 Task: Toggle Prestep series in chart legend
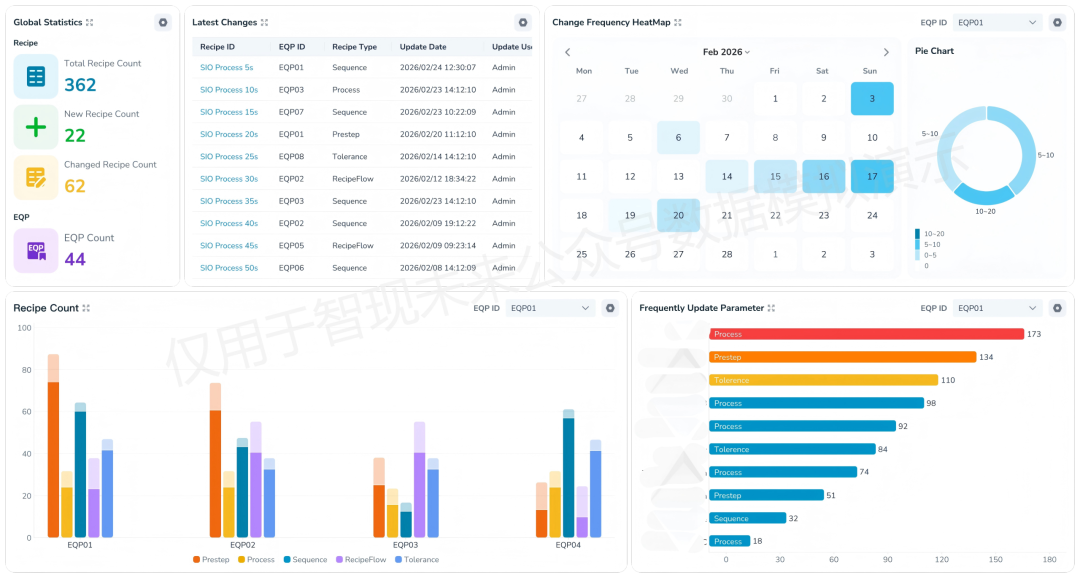coord(211,559)
